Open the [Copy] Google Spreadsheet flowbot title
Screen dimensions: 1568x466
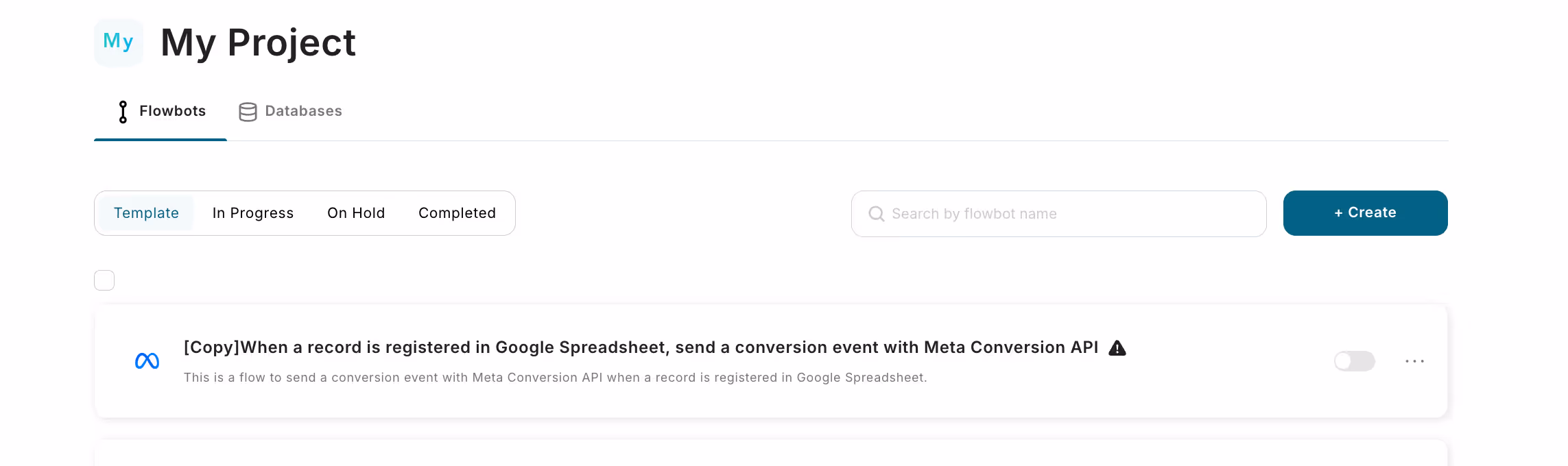point(641,347)
